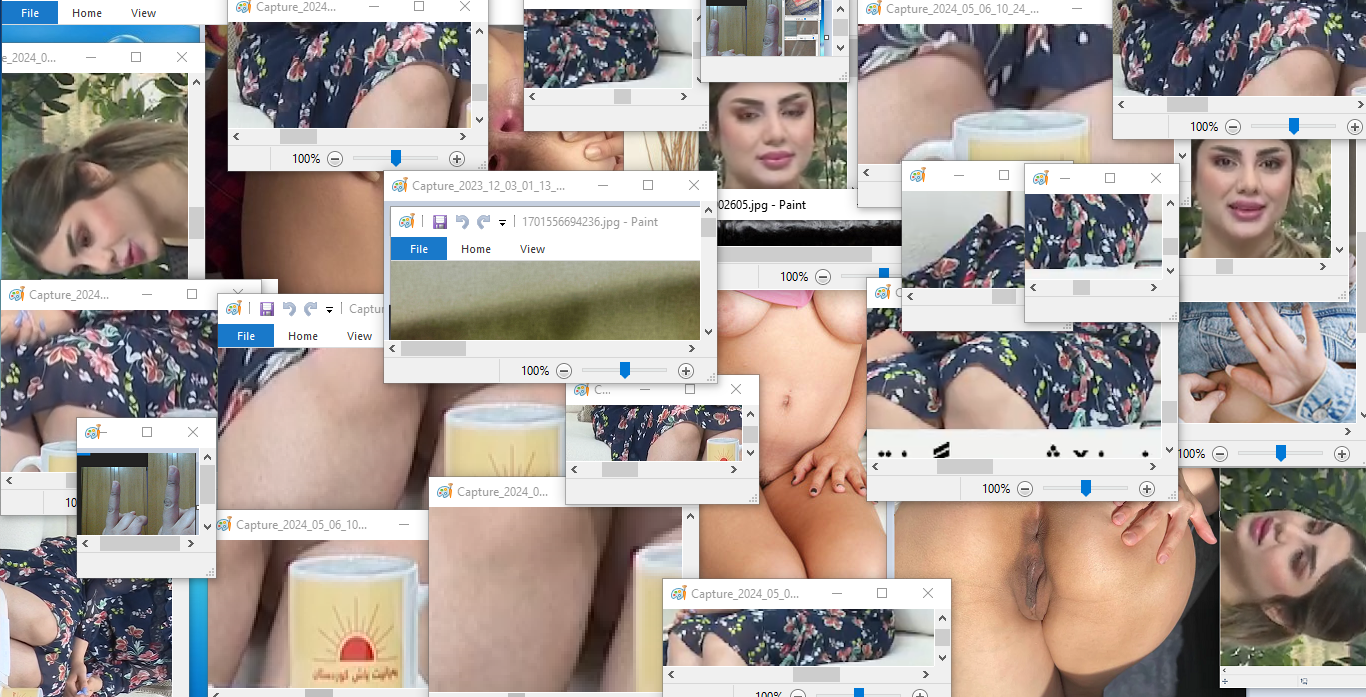Open the File tab in 1701556694236.jpg Paint
This screenshot has height=697, width=1366.
tap(419, 249)
